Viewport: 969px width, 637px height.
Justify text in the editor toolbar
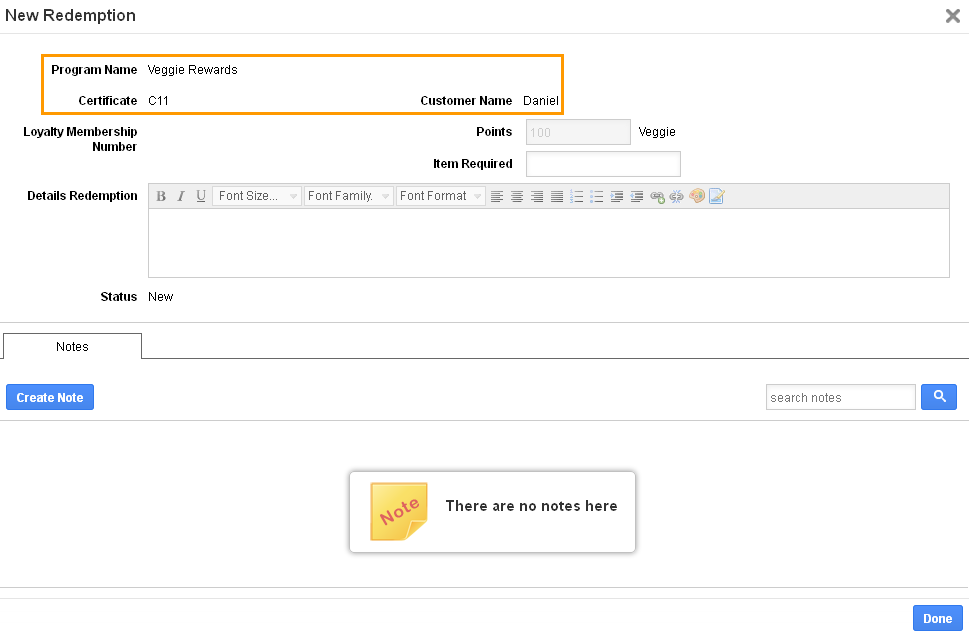pyautogui.click(x=557, y=196)
